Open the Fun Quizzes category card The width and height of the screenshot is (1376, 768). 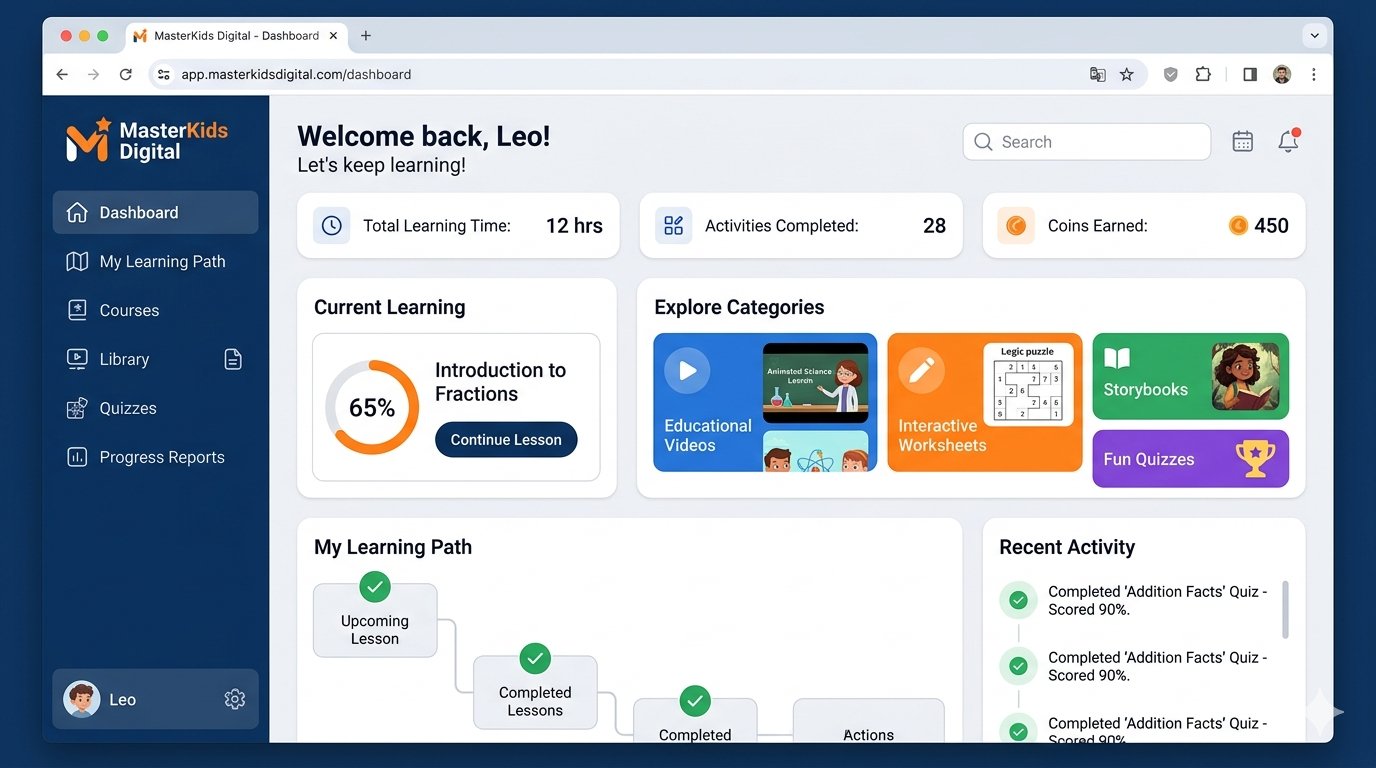pyautogui.click(x=1191, y=459)
